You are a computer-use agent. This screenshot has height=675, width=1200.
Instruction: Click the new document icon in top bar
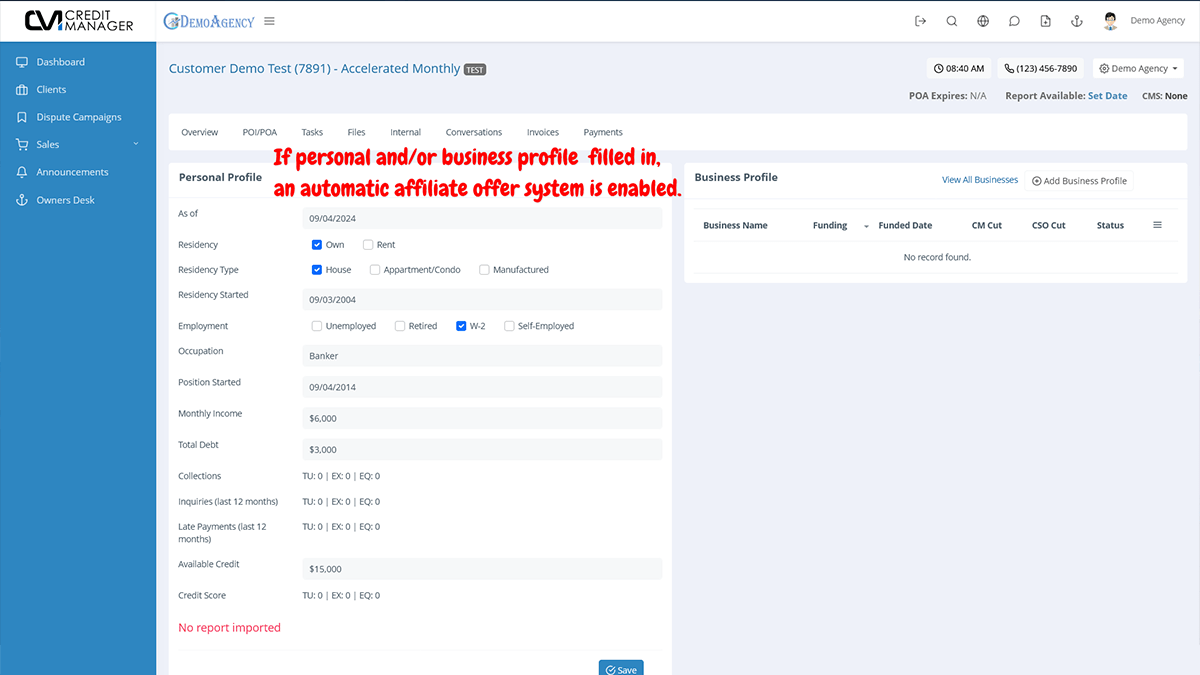[x=1045, y=20]
